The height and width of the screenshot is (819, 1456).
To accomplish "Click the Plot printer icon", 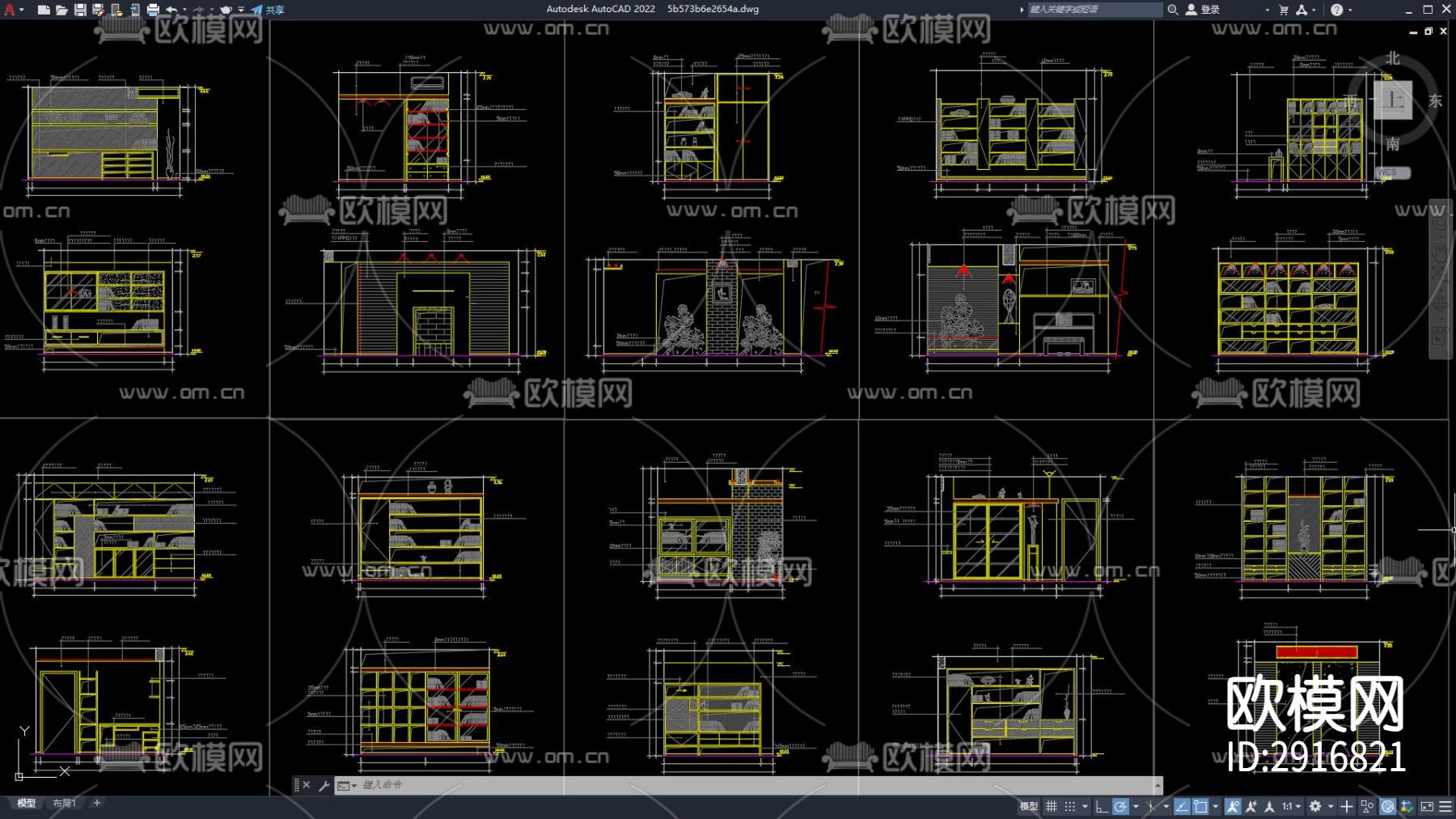I will (153, 10).
